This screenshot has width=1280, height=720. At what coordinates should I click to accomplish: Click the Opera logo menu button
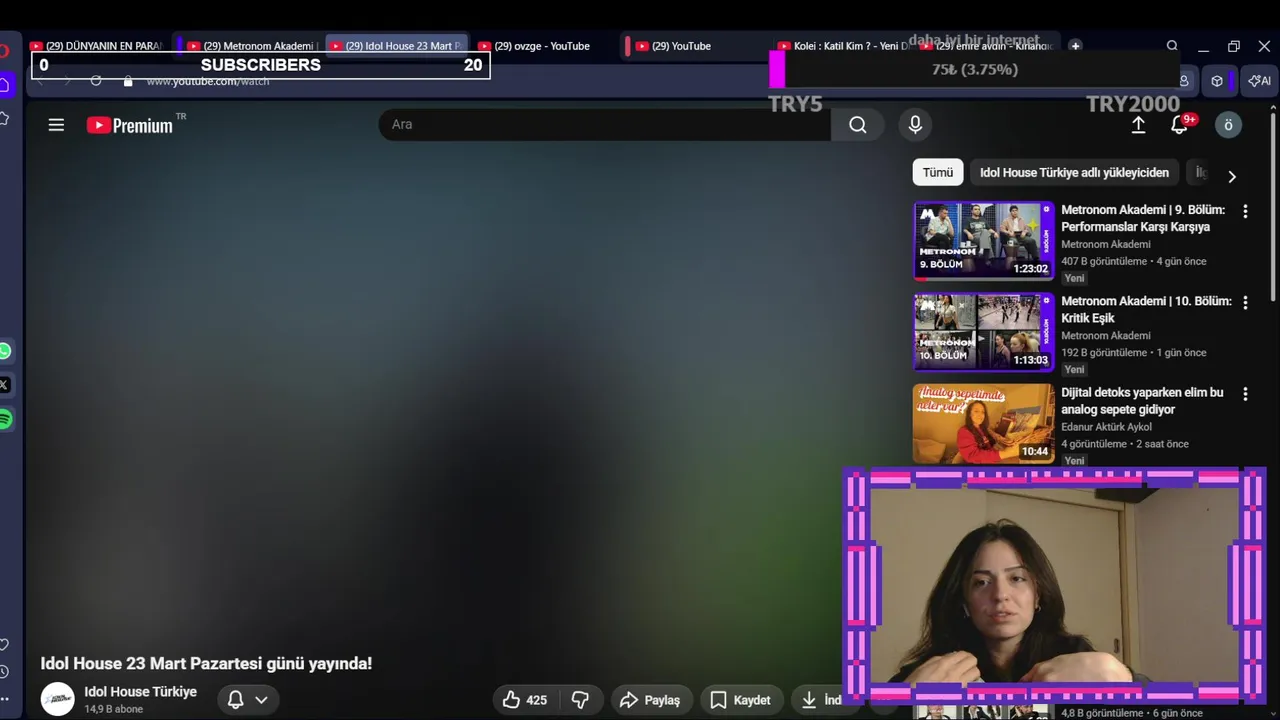point(5,50)
